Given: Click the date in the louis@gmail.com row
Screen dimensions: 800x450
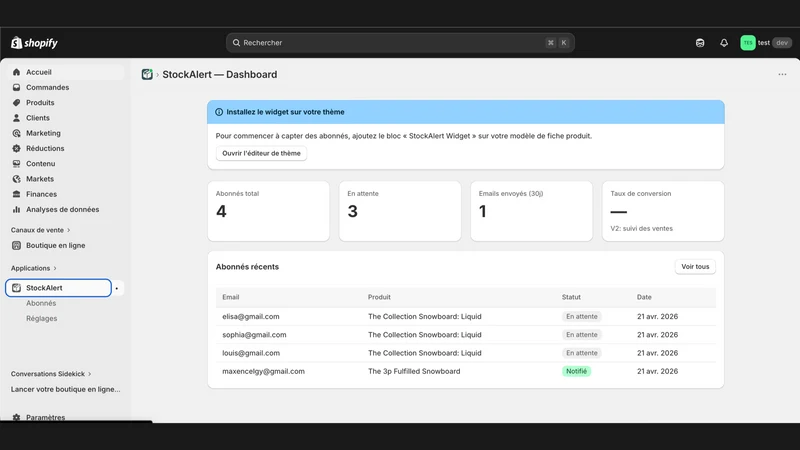Looking at the screenshot, I should pyautogui.click(x=657, y=353).
